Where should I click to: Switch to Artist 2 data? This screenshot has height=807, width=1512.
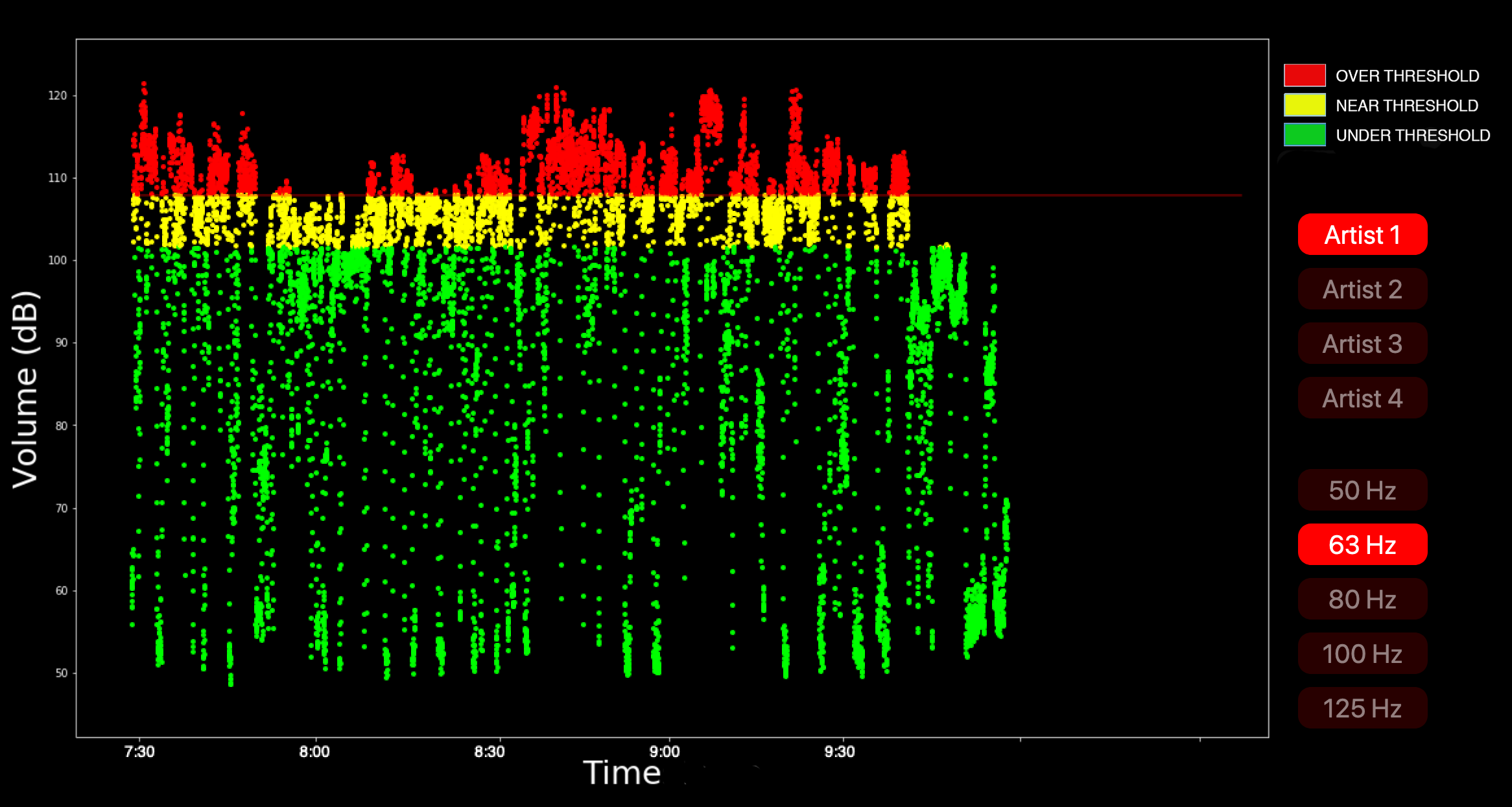(1362, 289)
